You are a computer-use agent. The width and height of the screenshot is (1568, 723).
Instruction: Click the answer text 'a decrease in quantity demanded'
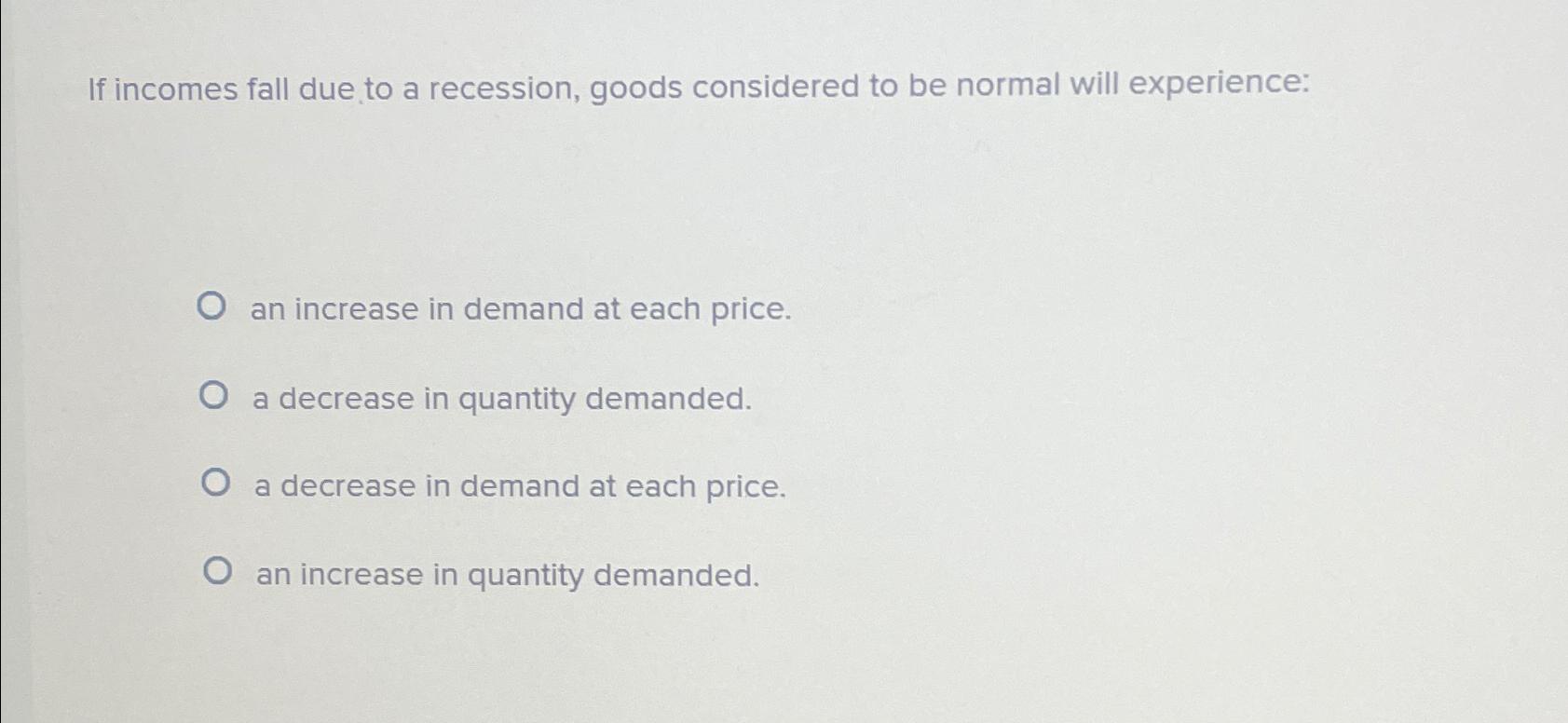503,399
